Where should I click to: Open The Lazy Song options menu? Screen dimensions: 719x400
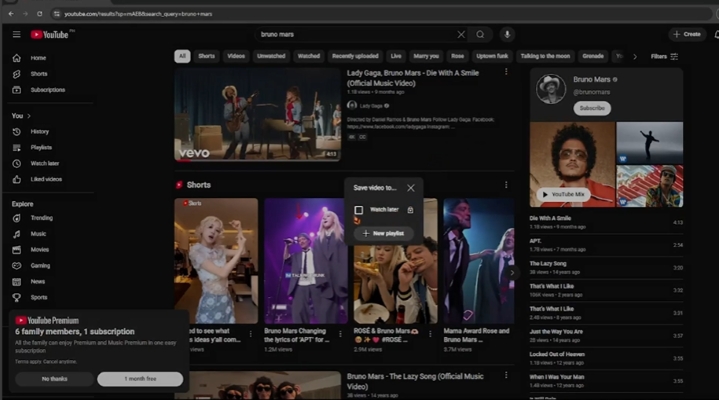[506, 375]
